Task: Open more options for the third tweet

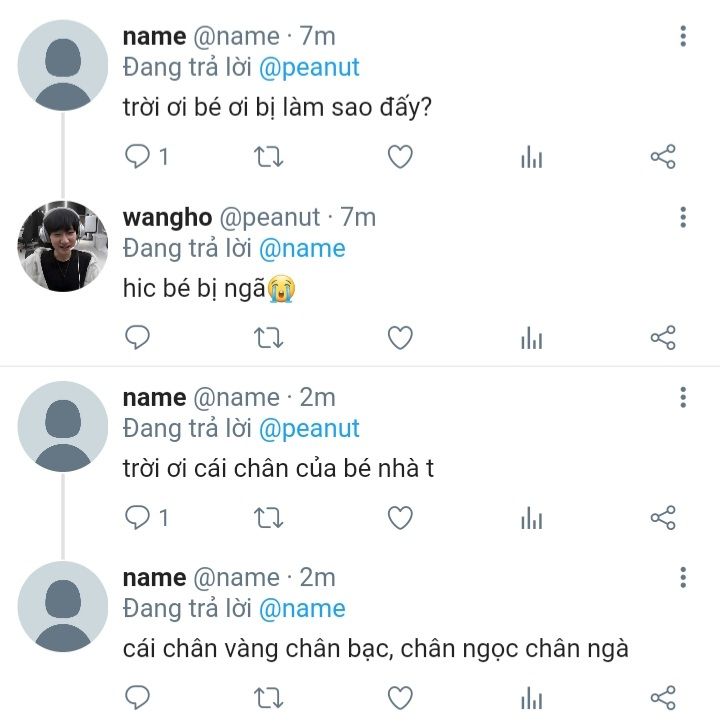Action: tap(683, 397)
